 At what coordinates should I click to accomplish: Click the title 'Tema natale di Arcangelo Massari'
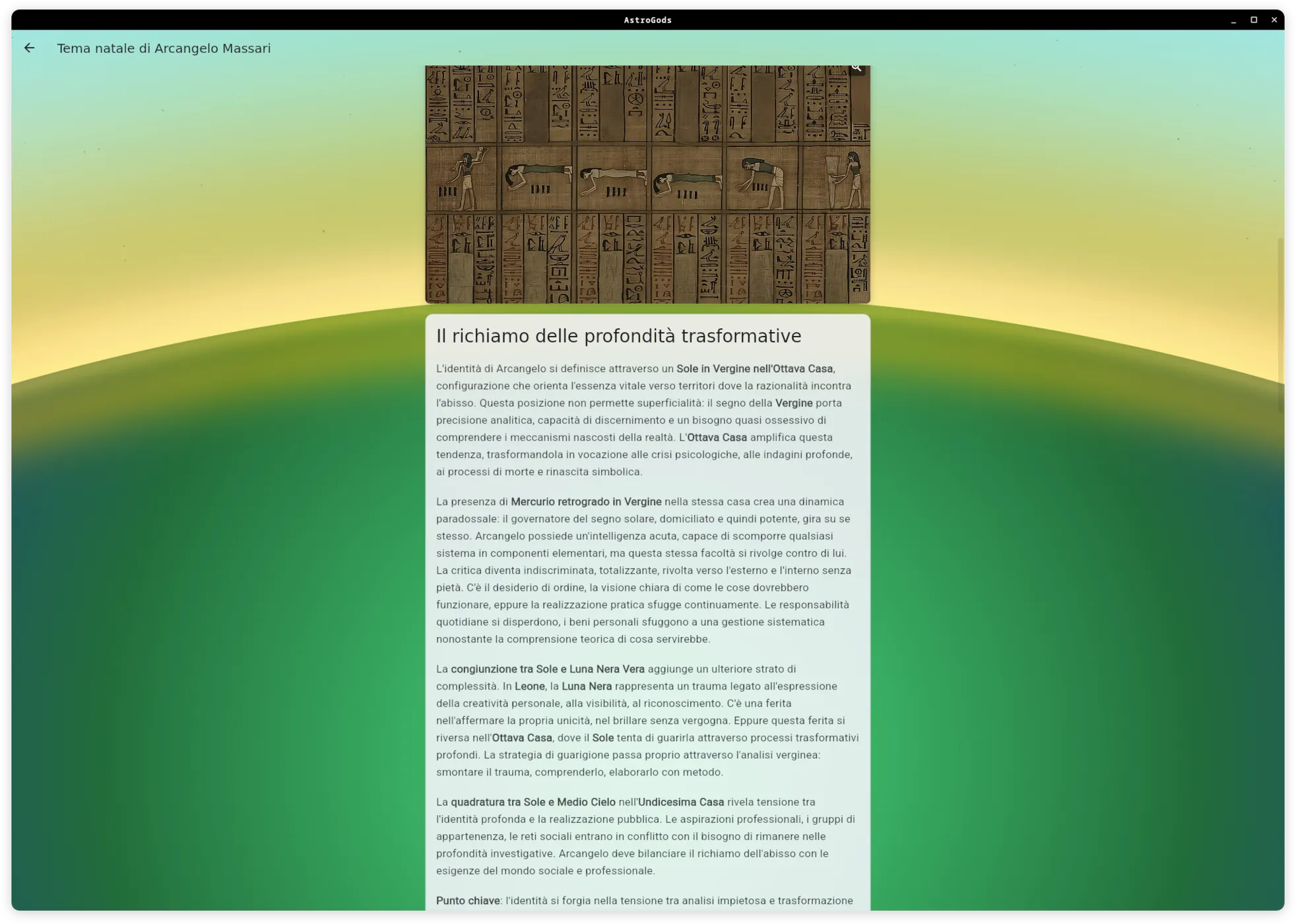(x=164, y=48)
